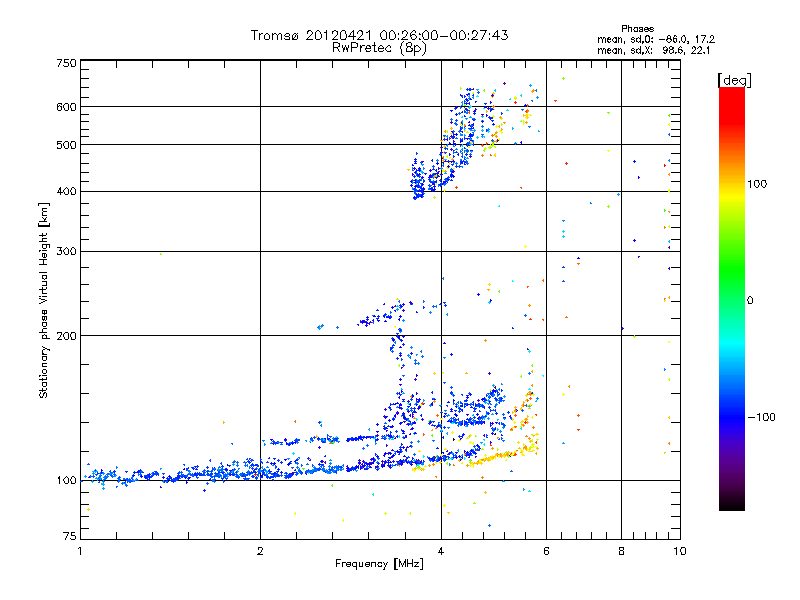Click y-axis tick label 100

(66, 481)
